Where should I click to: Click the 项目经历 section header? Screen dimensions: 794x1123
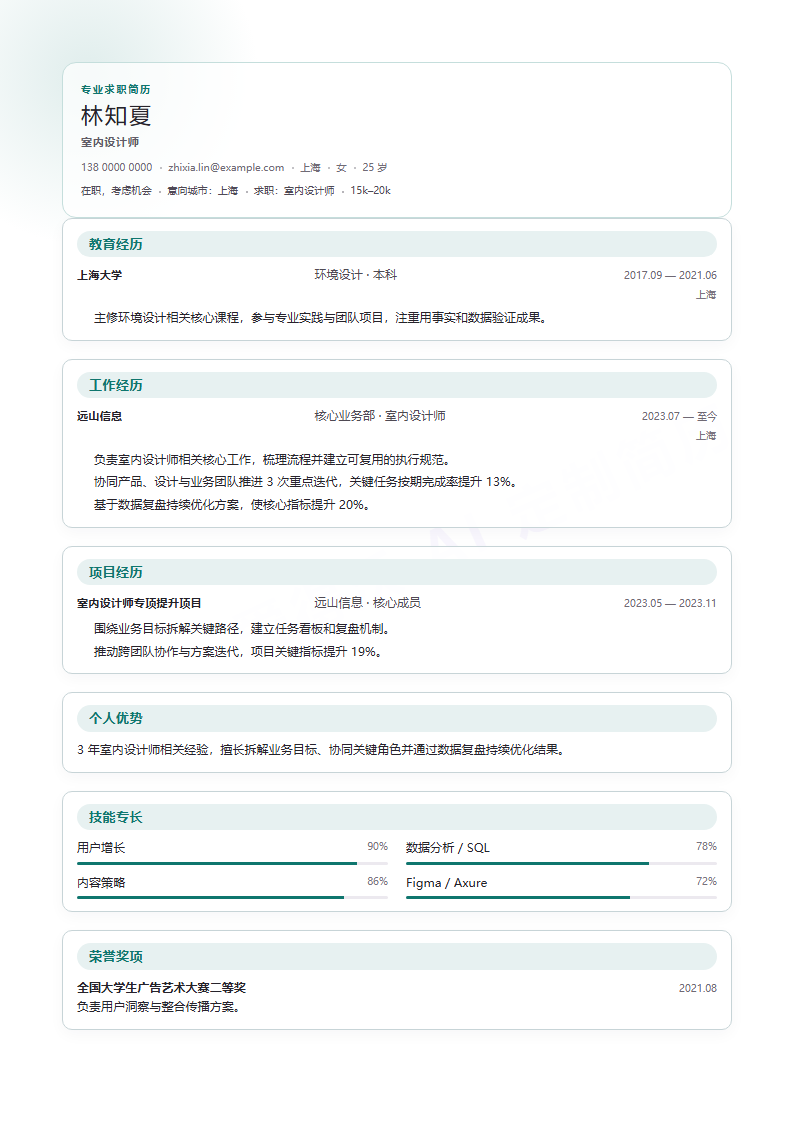[x=397, y=572]
